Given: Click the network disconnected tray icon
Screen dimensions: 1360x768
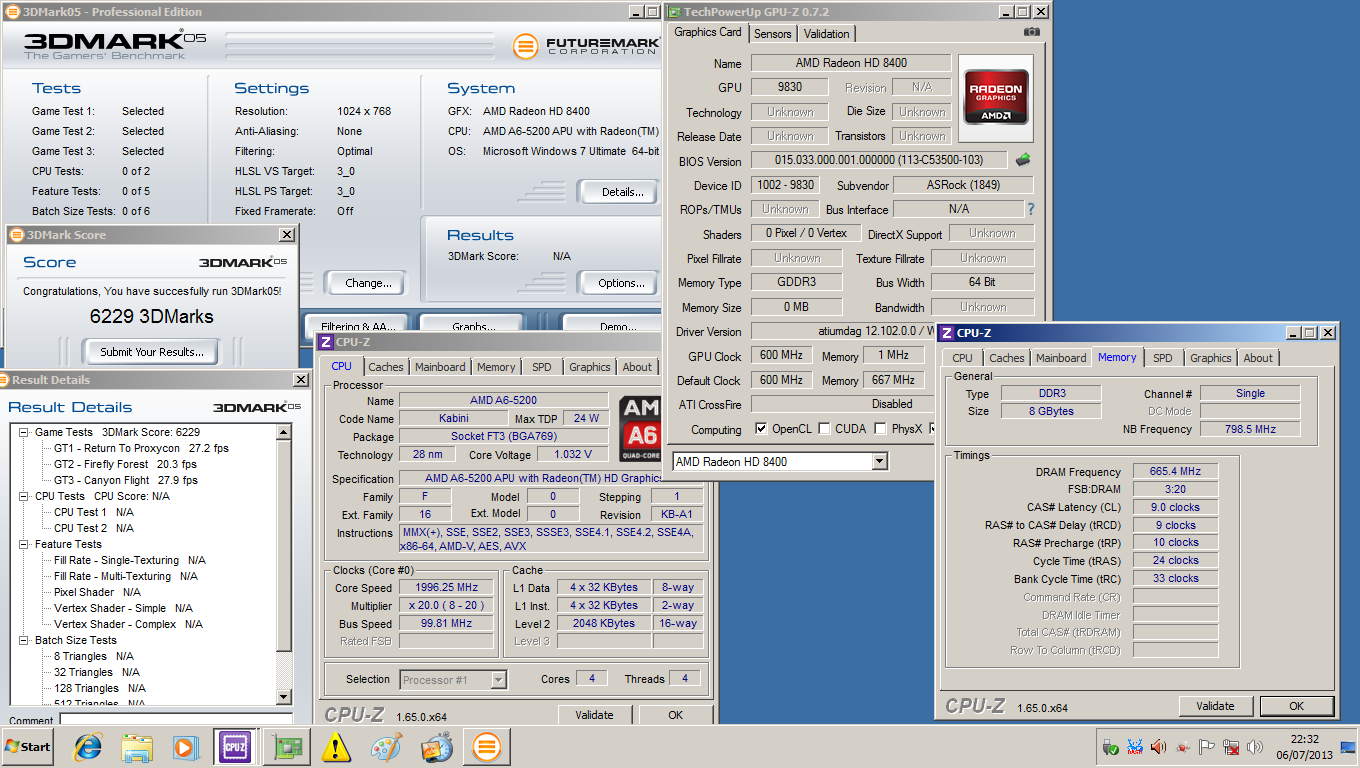Looking at the screenshot, I should (1231, 747).
